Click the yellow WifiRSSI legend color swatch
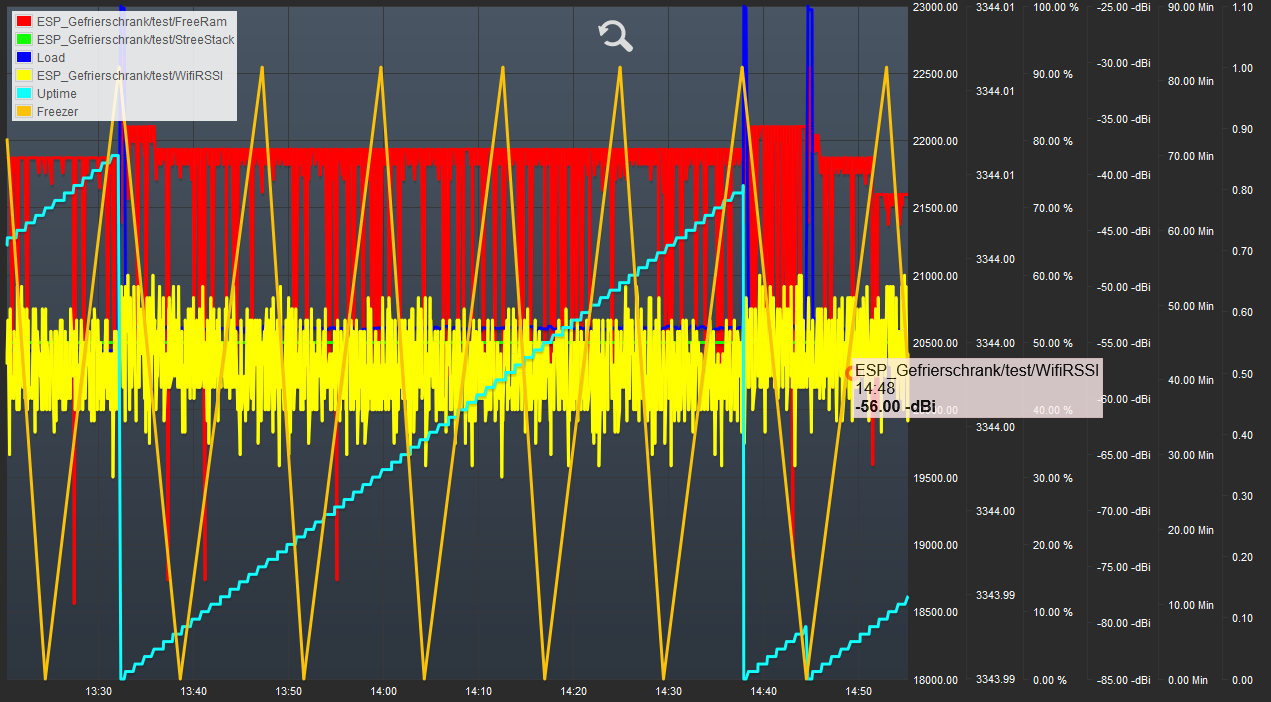 (24, 75)
